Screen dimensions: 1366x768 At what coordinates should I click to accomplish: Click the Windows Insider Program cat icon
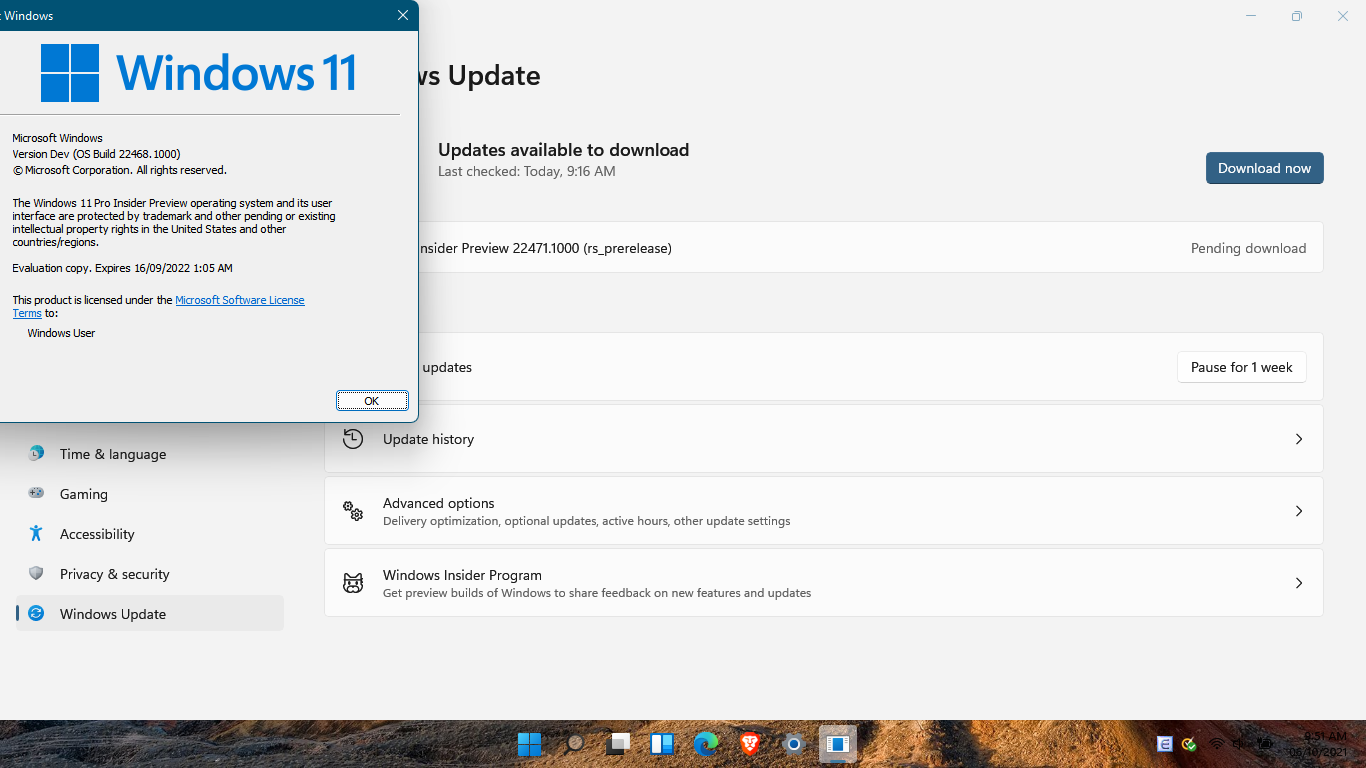pyautogui.click(x=353, y=583)
